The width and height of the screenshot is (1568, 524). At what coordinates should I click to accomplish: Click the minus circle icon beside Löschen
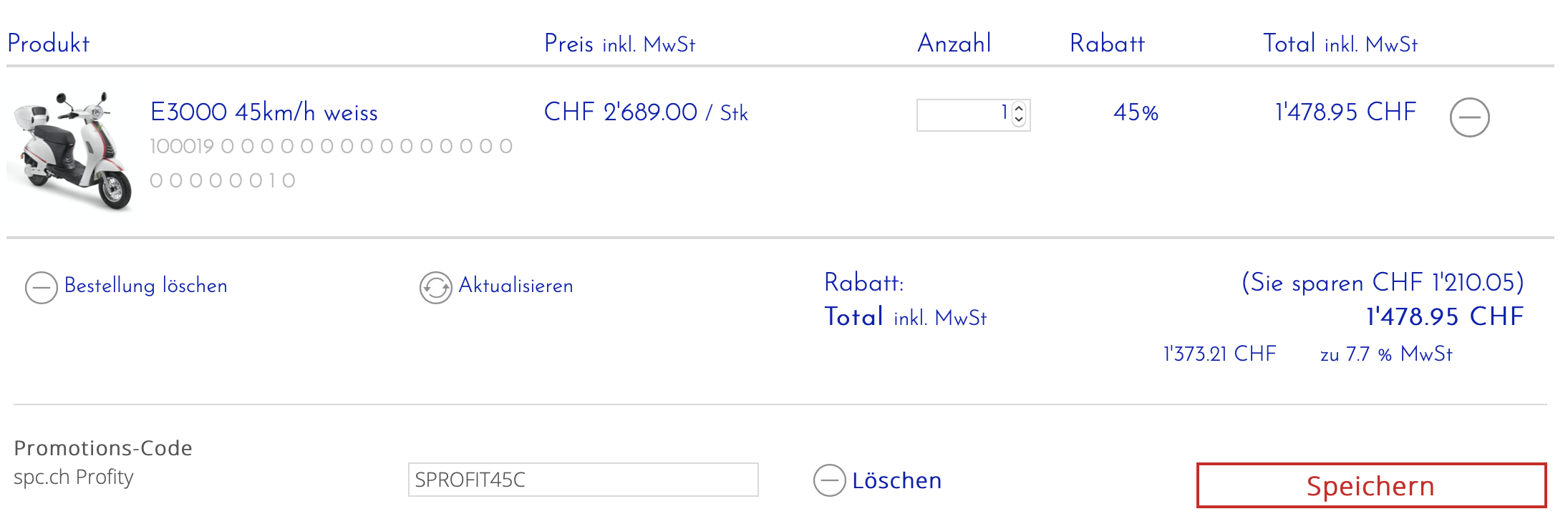829,480
